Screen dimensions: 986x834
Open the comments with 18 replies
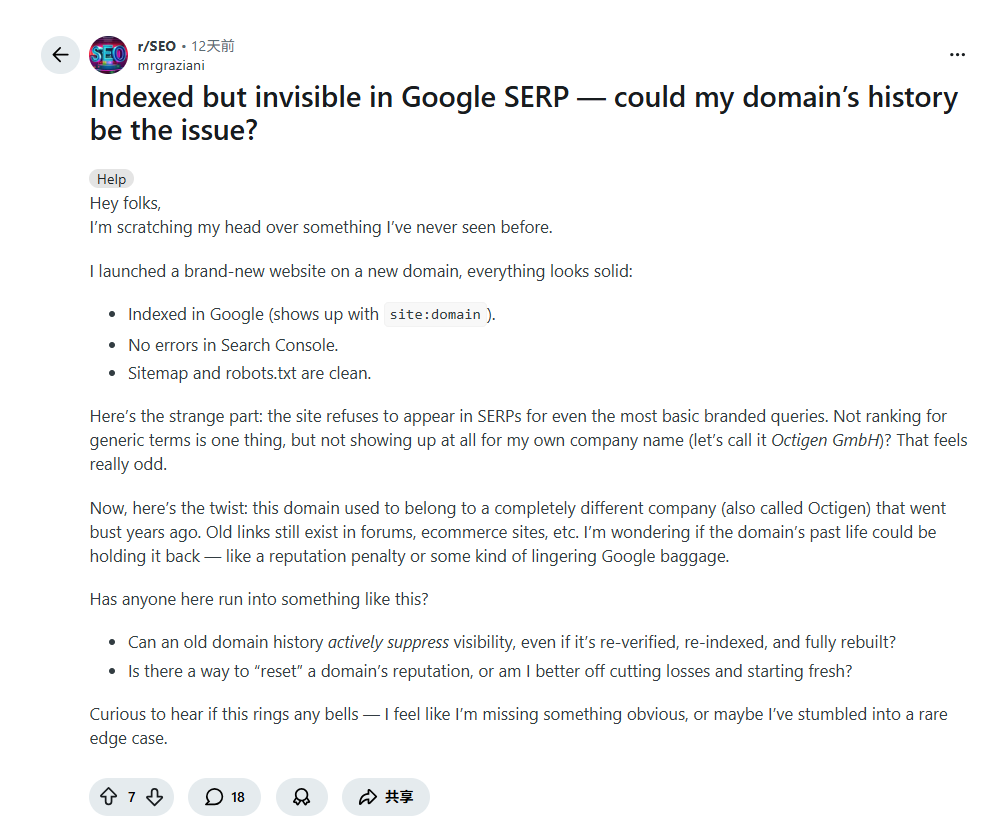[x=224, y=797]
